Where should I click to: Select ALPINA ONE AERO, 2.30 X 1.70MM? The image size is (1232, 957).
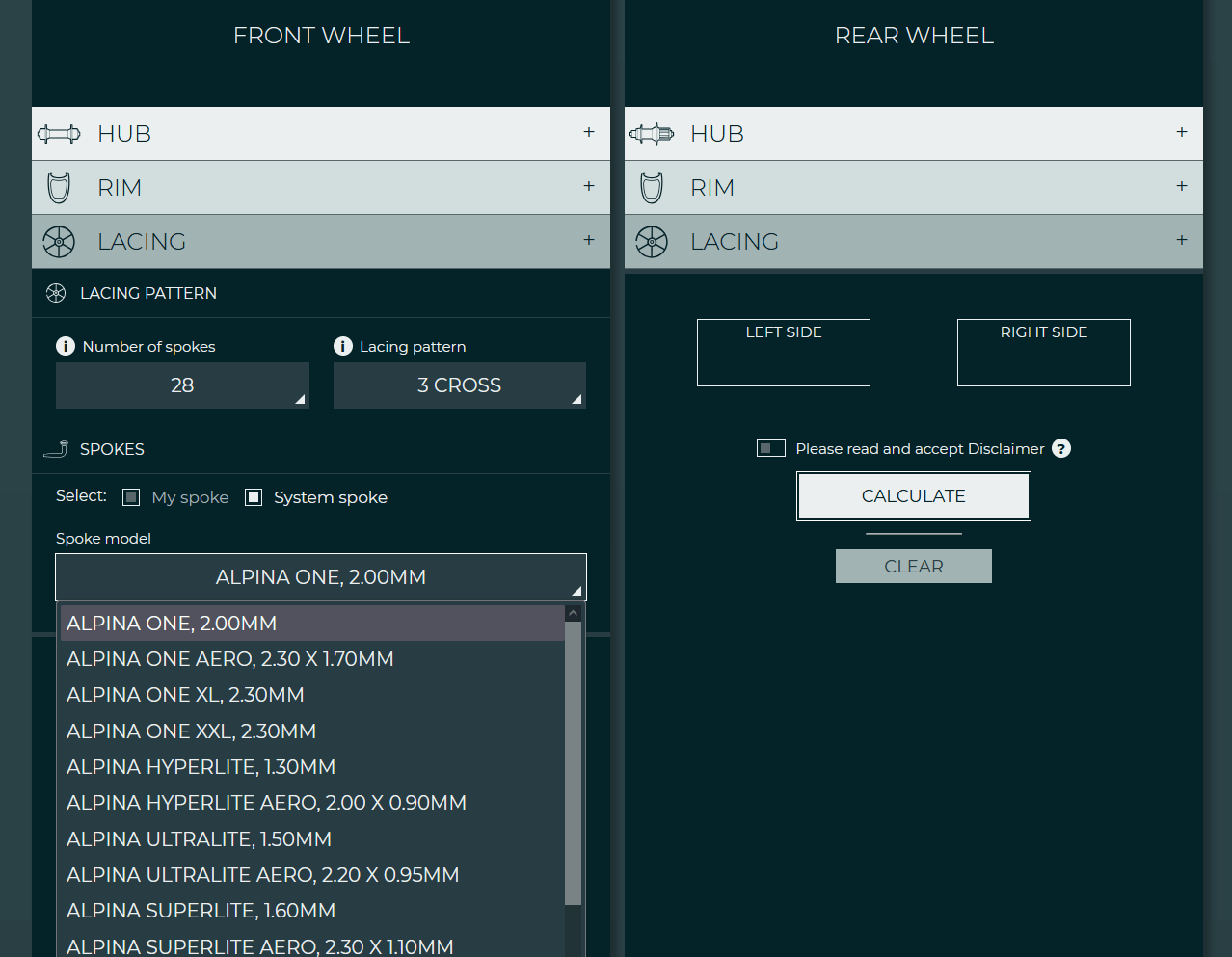point(312,659)
